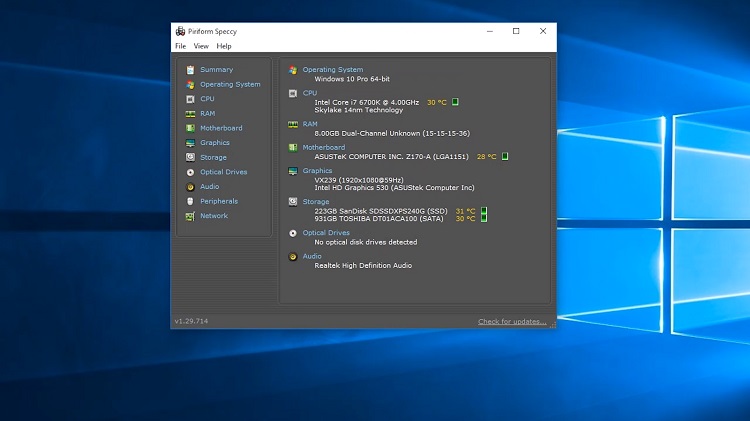Screen dimensions: 750x421
Task: Click the Operating System Windows flag sidebar icon
Action: [190, 85]
